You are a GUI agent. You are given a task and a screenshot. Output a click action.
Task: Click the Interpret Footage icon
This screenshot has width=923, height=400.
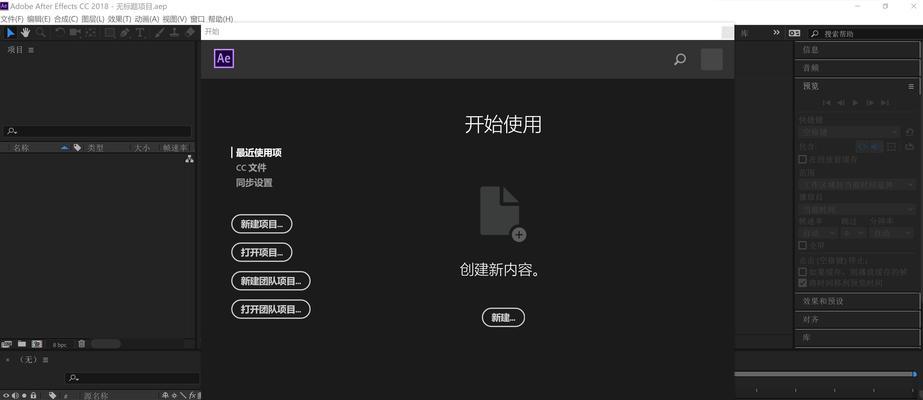click(x=7, y=344)
